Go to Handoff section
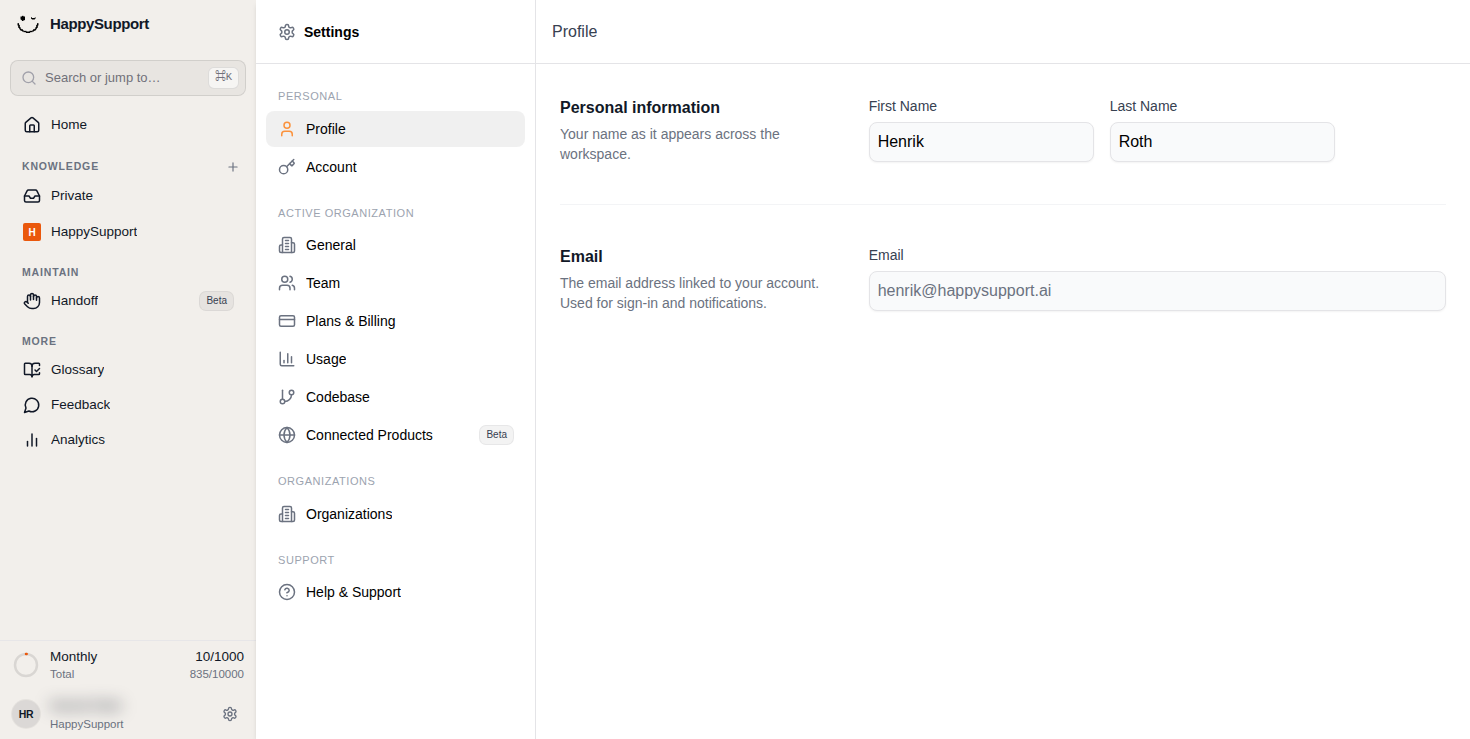Image resolution: width=1470 pixels, height=739 pixels. 128,301
